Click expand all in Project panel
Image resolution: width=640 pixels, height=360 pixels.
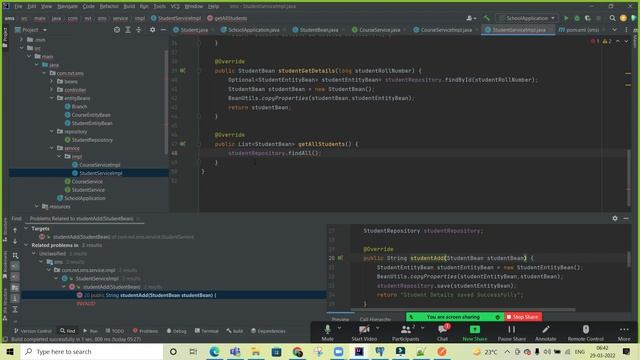tap(128, 30)
